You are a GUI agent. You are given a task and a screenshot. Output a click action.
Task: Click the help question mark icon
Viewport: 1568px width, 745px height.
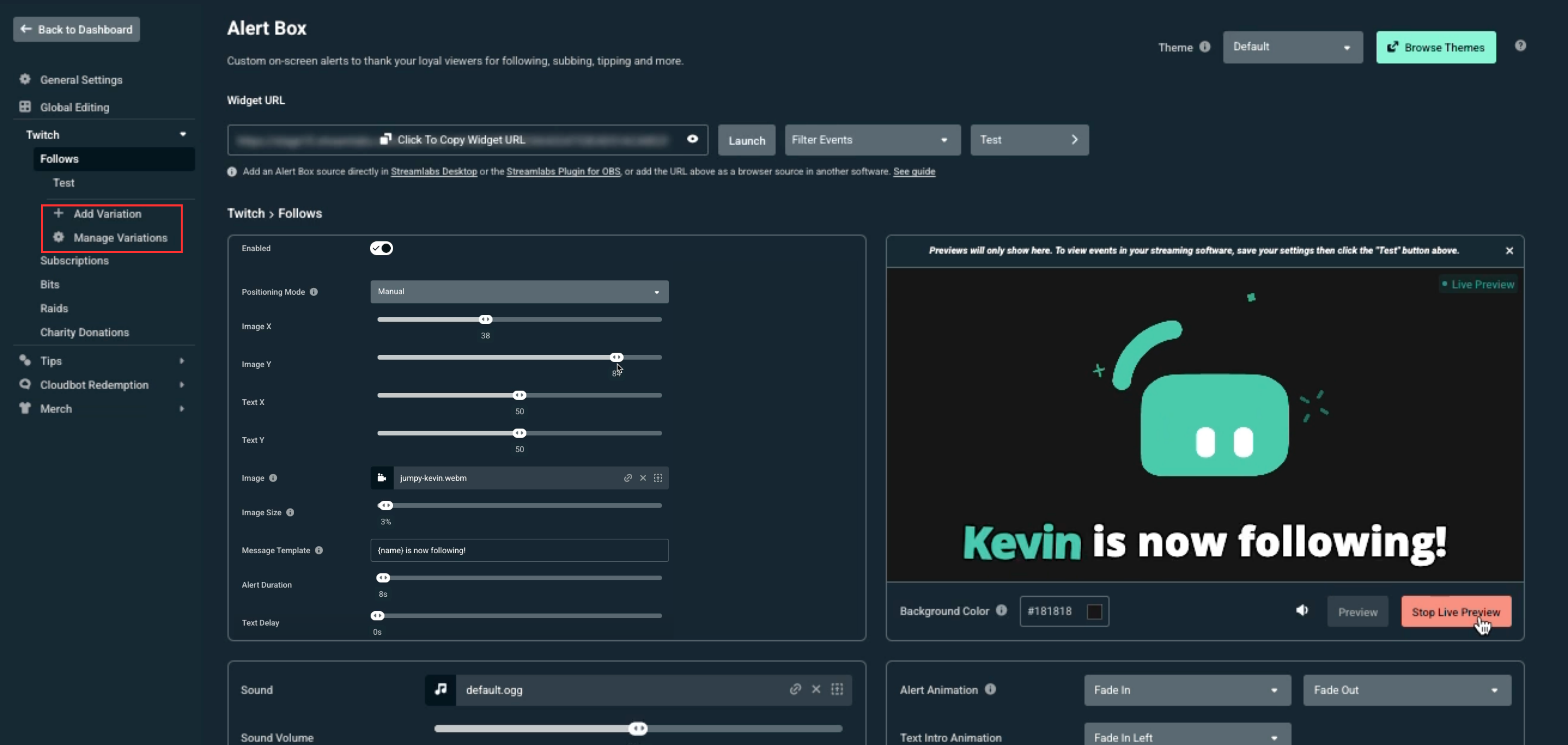click(x=1520, y=46)
